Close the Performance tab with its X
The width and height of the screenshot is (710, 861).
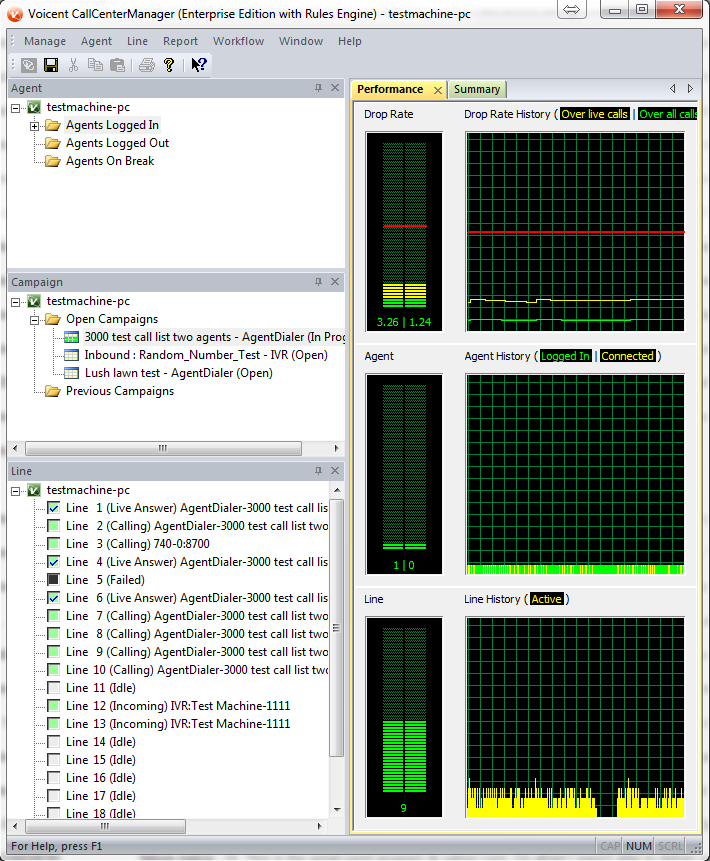click(438, 90)
